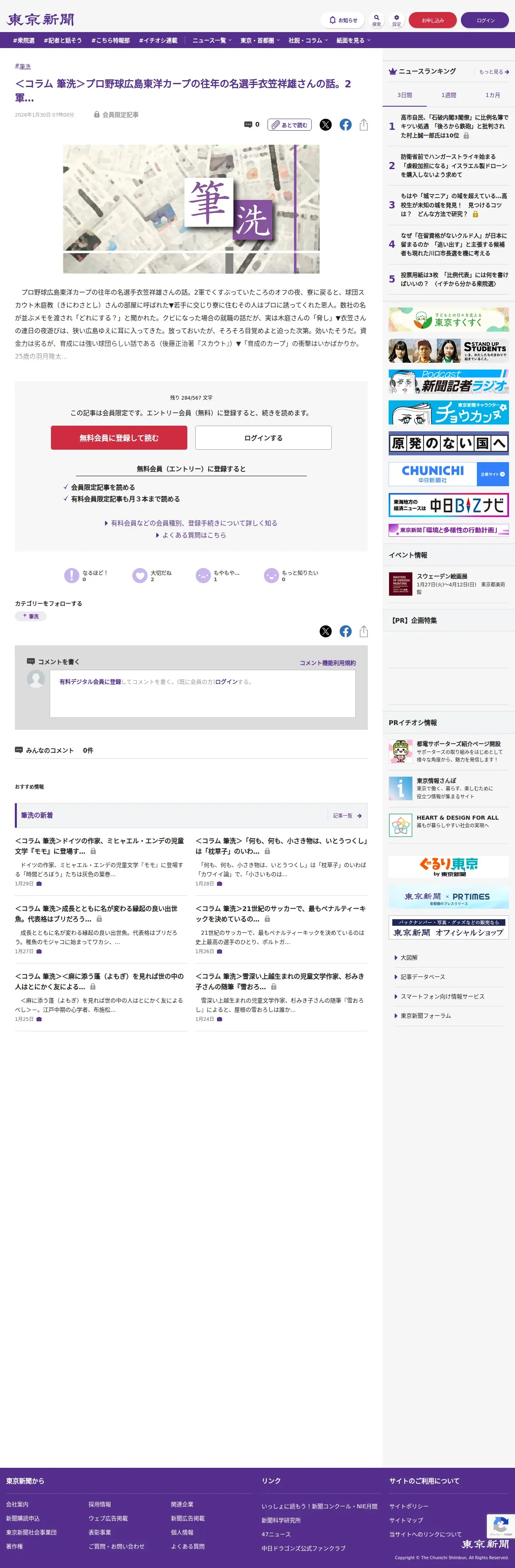Toggle the あとで読む read-later button
Image resolution: width=515 pixels, height=1568 pixels.
(290, 125)
